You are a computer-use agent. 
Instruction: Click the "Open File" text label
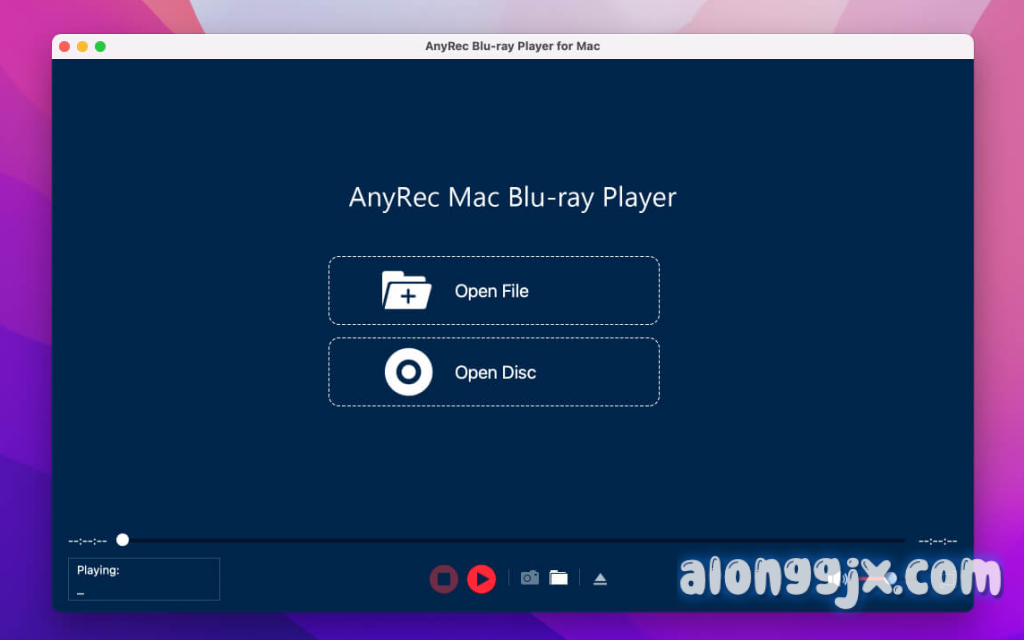click(491, 291)
